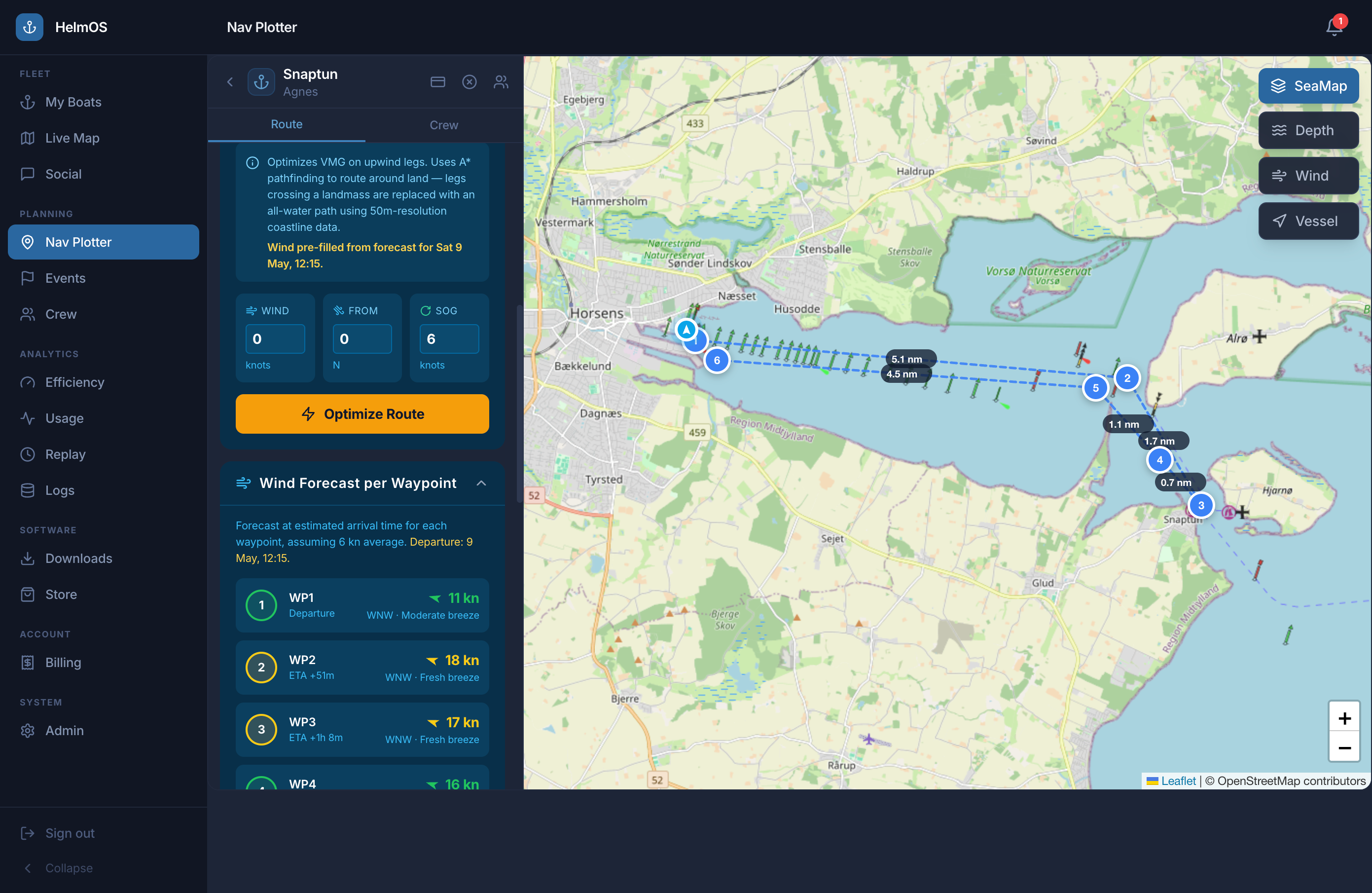
Task: Open Efficiency analytics
Action: [x=103, y=382]
